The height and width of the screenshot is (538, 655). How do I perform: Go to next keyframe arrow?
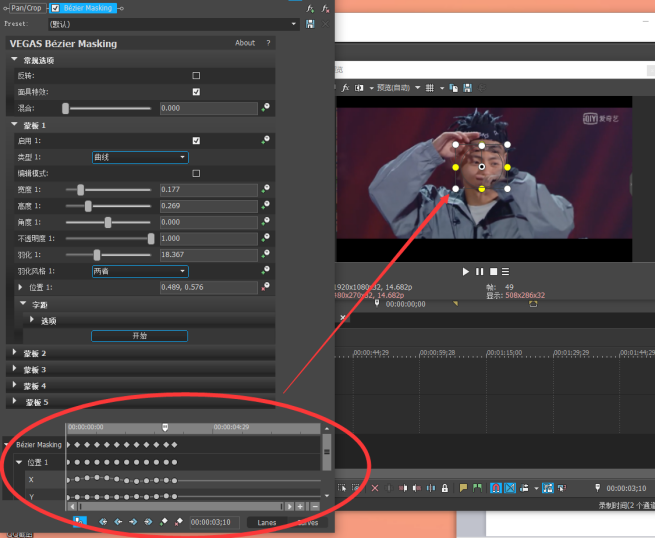pos(133,522)
